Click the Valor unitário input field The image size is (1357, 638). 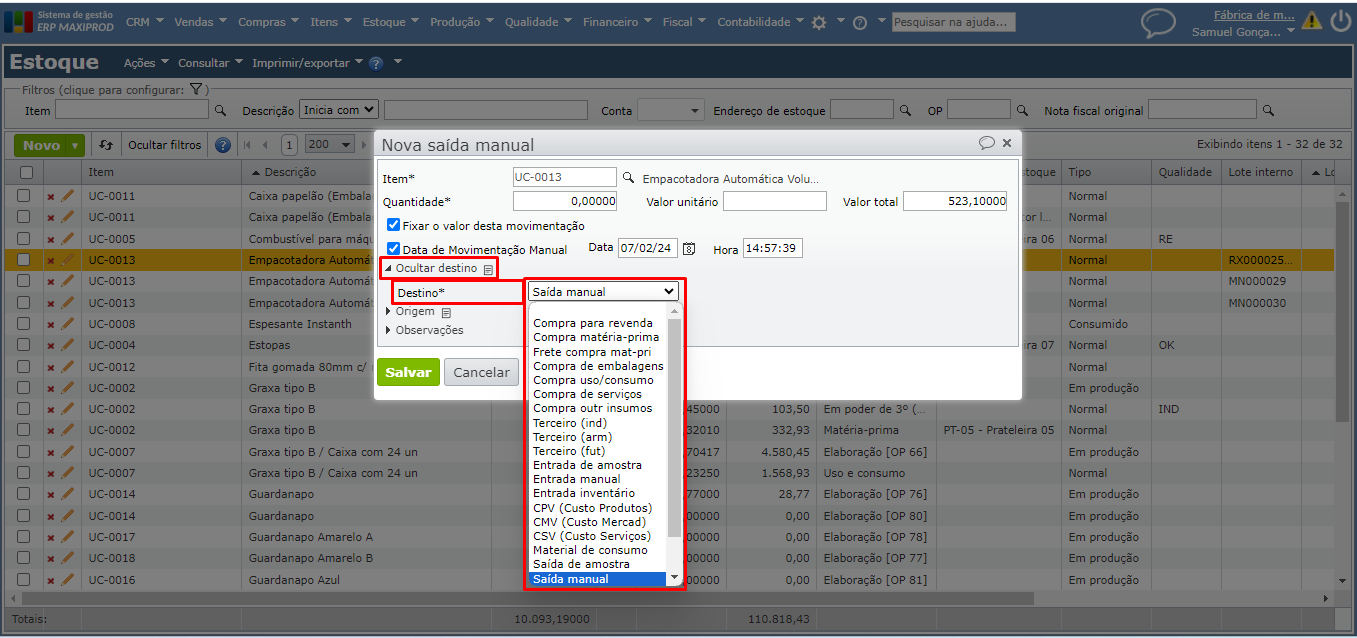(774, 201)
